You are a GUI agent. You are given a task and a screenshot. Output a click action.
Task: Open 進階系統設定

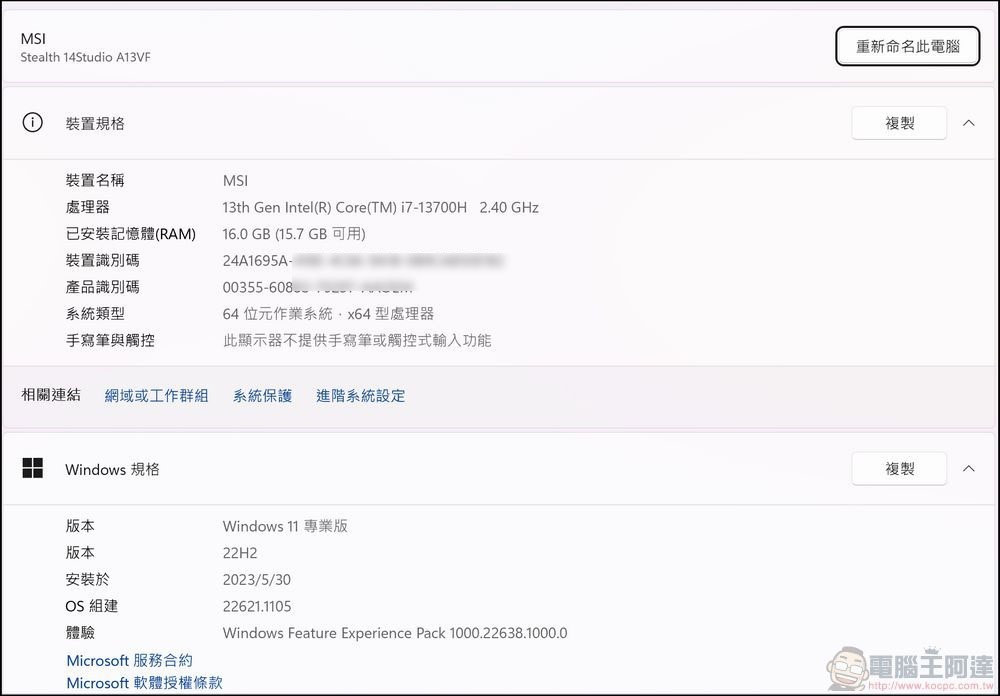[x=360, y=395]
